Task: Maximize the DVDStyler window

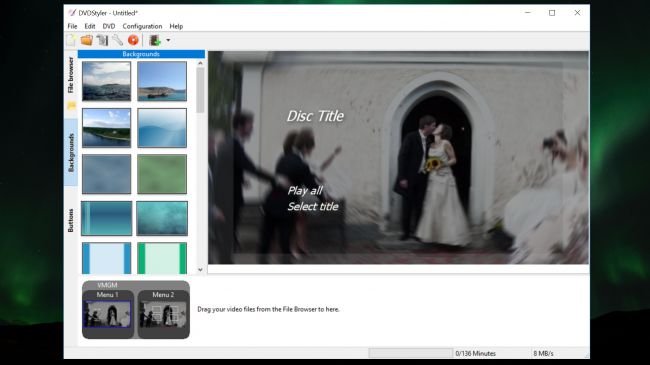Action: pos(552,13)
